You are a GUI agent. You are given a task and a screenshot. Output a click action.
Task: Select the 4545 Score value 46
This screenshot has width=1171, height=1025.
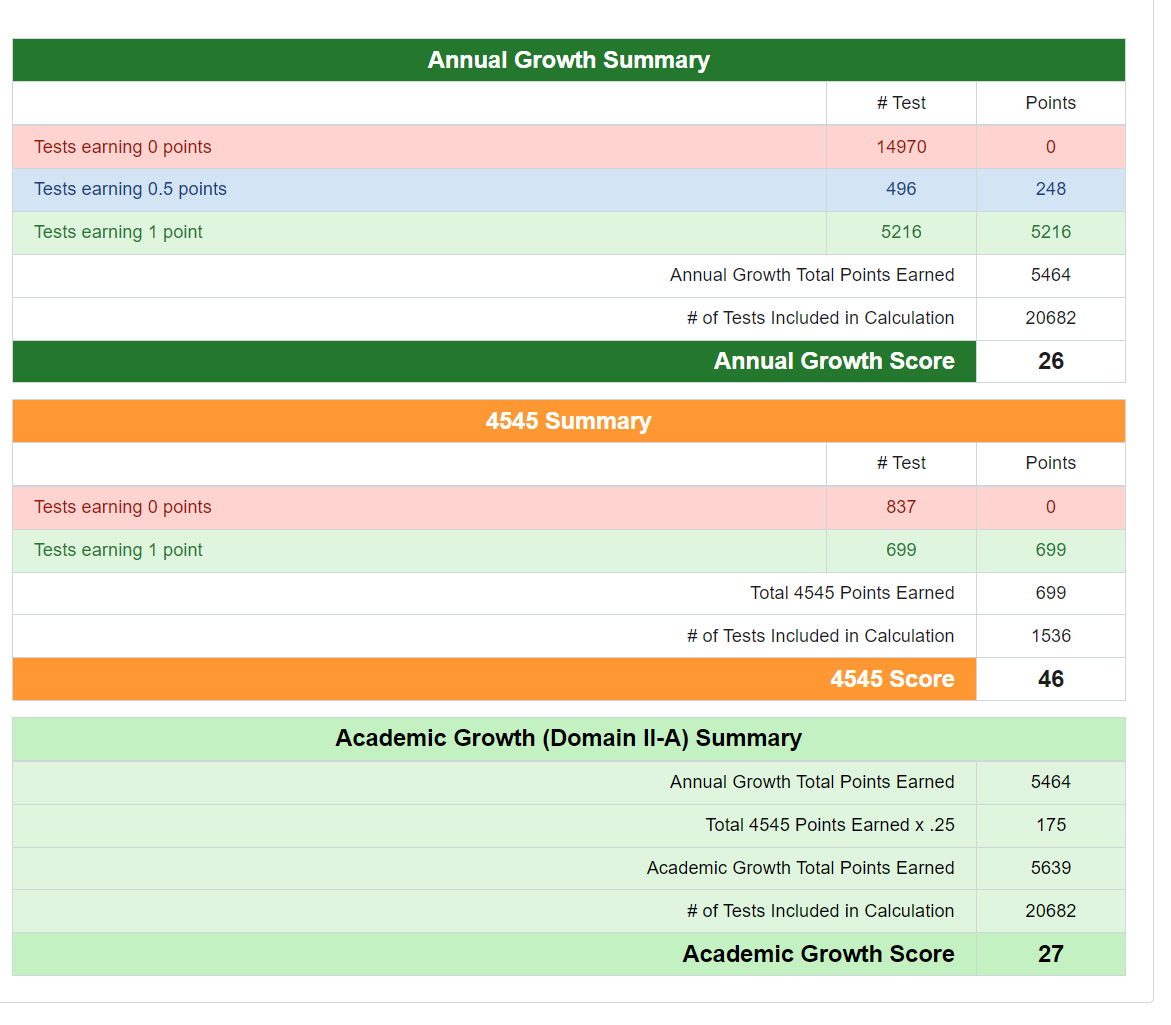1050,679
